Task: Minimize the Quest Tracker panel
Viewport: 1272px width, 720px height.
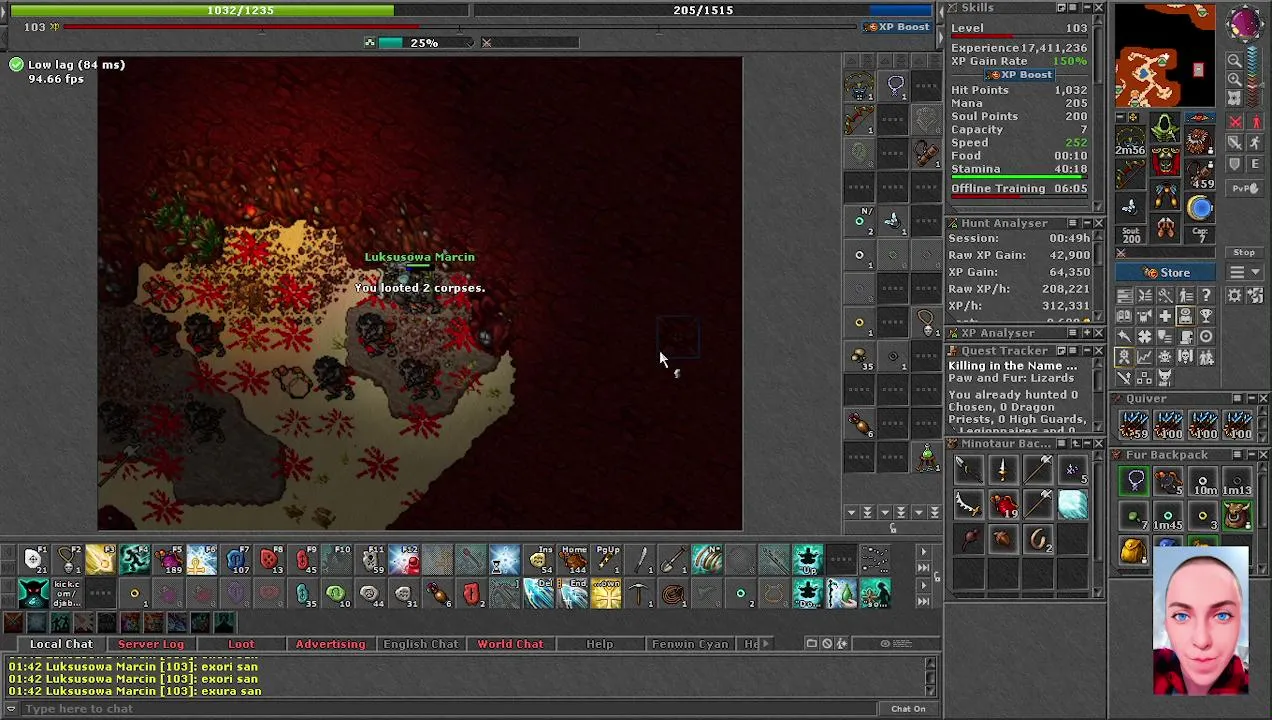Action: click(x=1087, y=351)
